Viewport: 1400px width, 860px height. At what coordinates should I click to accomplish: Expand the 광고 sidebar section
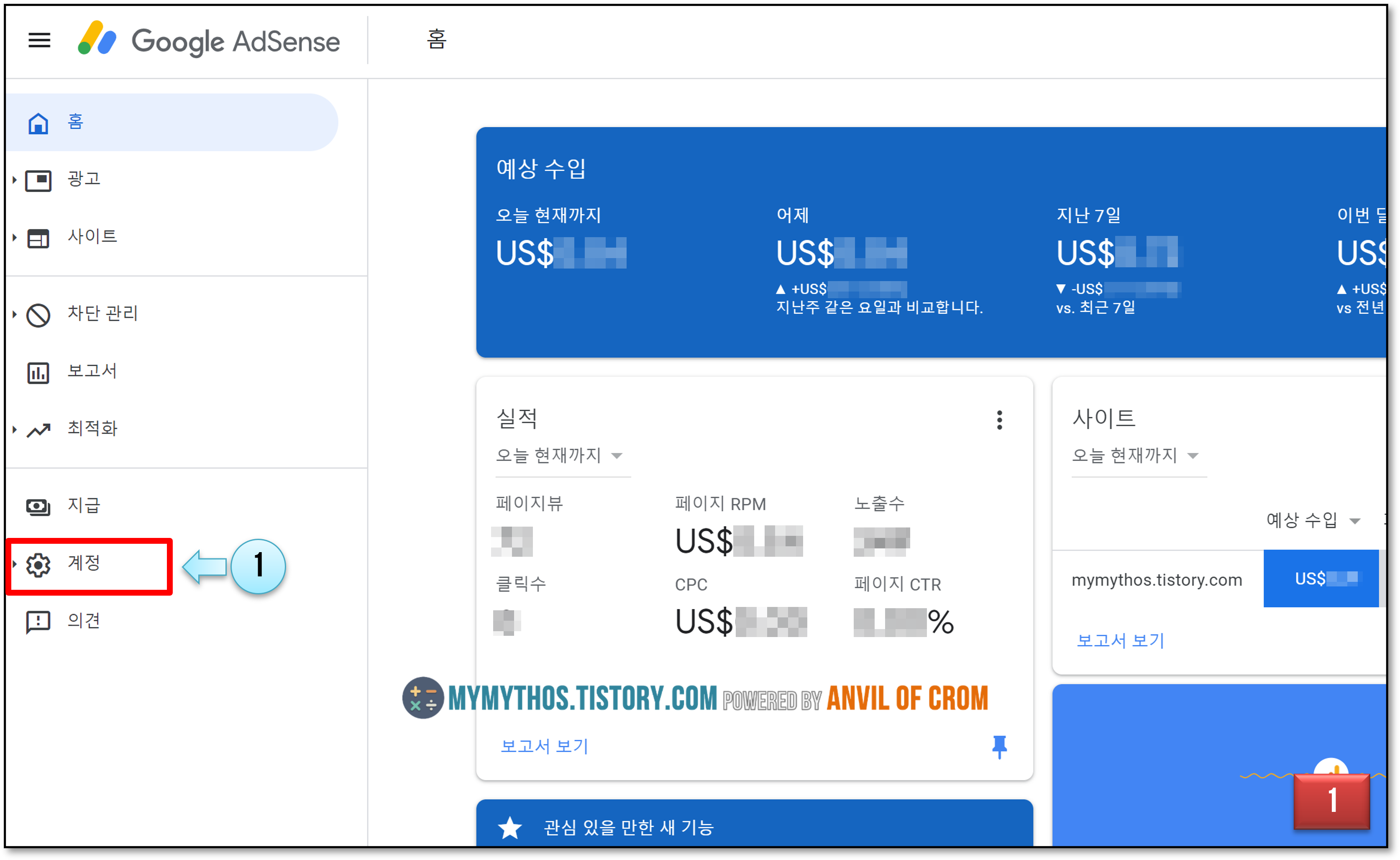tap(14, 180)
